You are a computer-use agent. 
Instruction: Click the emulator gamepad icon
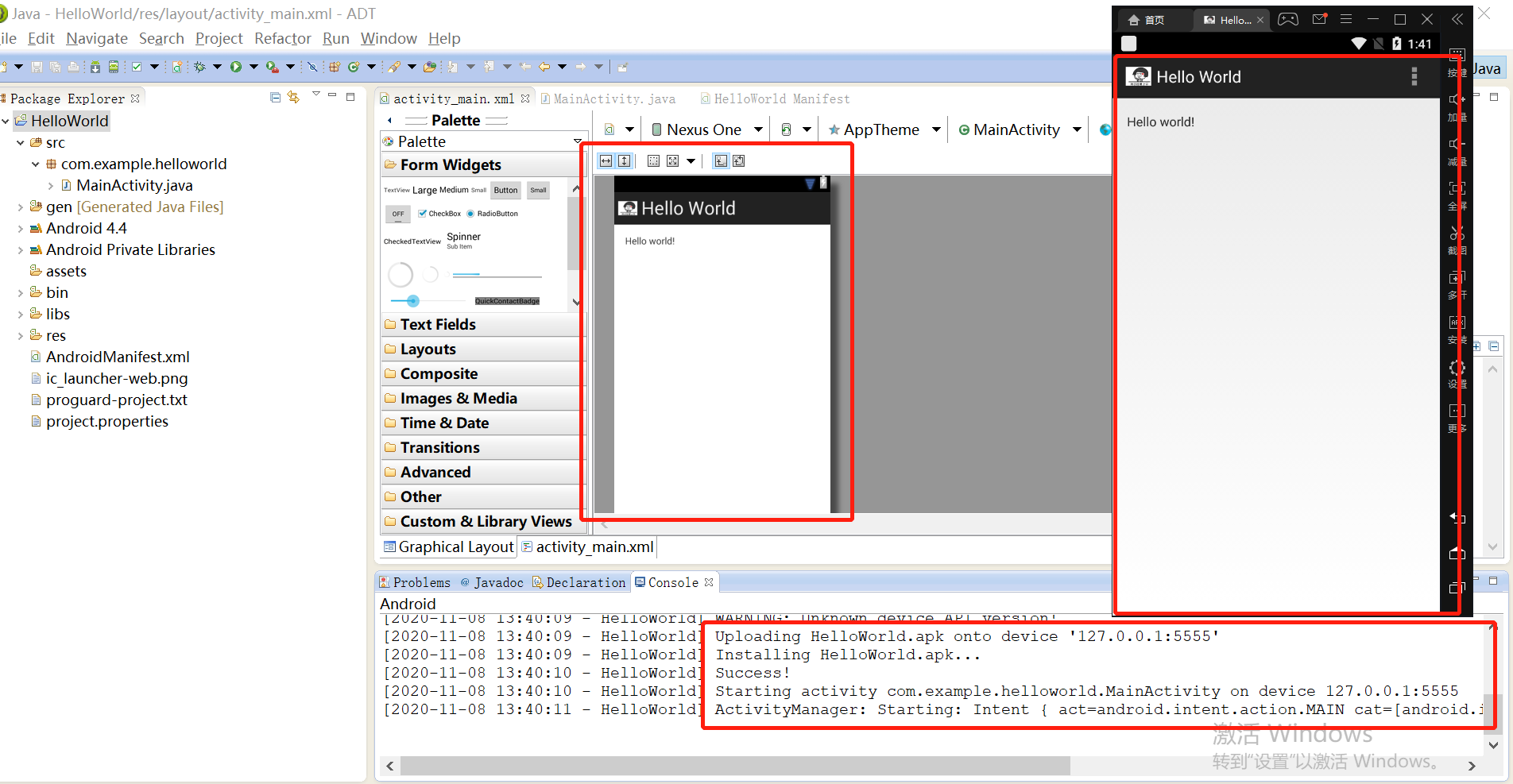click(1288, 20)
